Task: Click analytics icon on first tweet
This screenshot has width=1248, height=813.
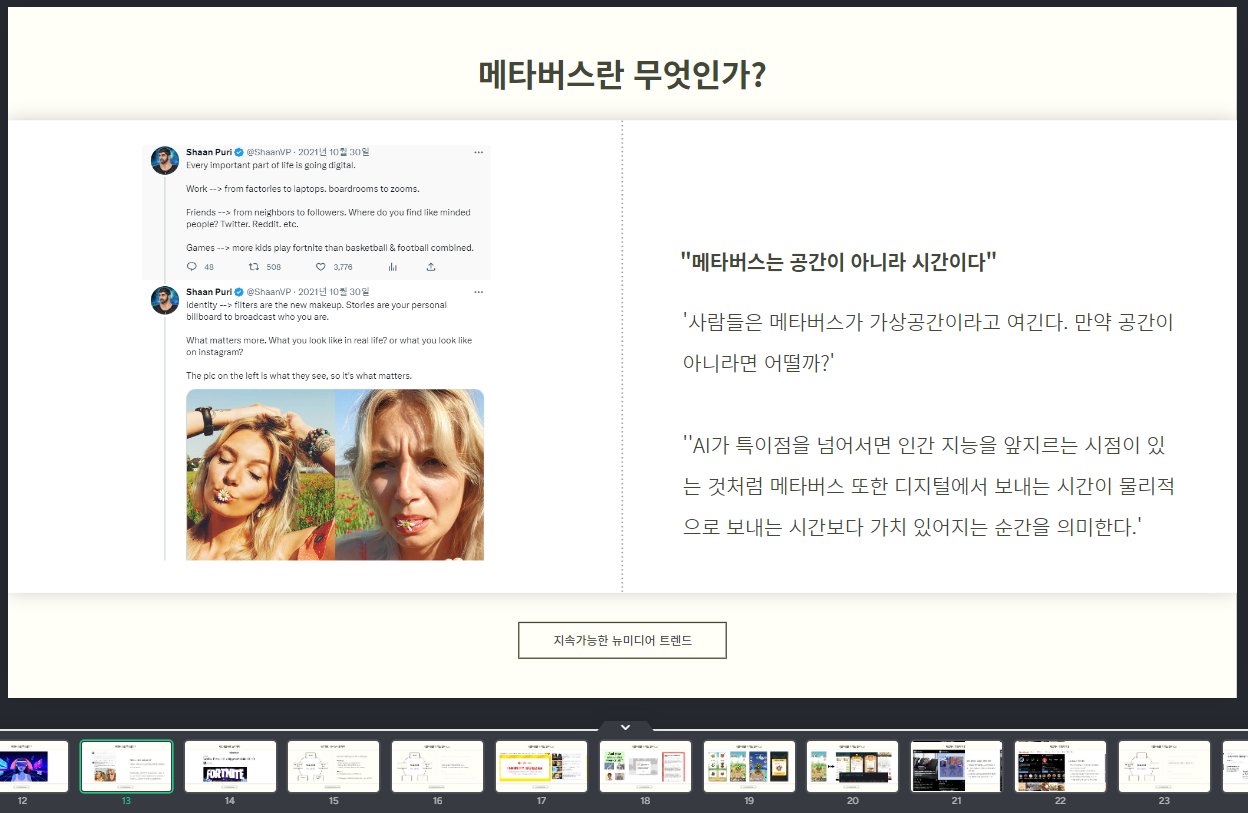Action: click(x=392, y=267)
